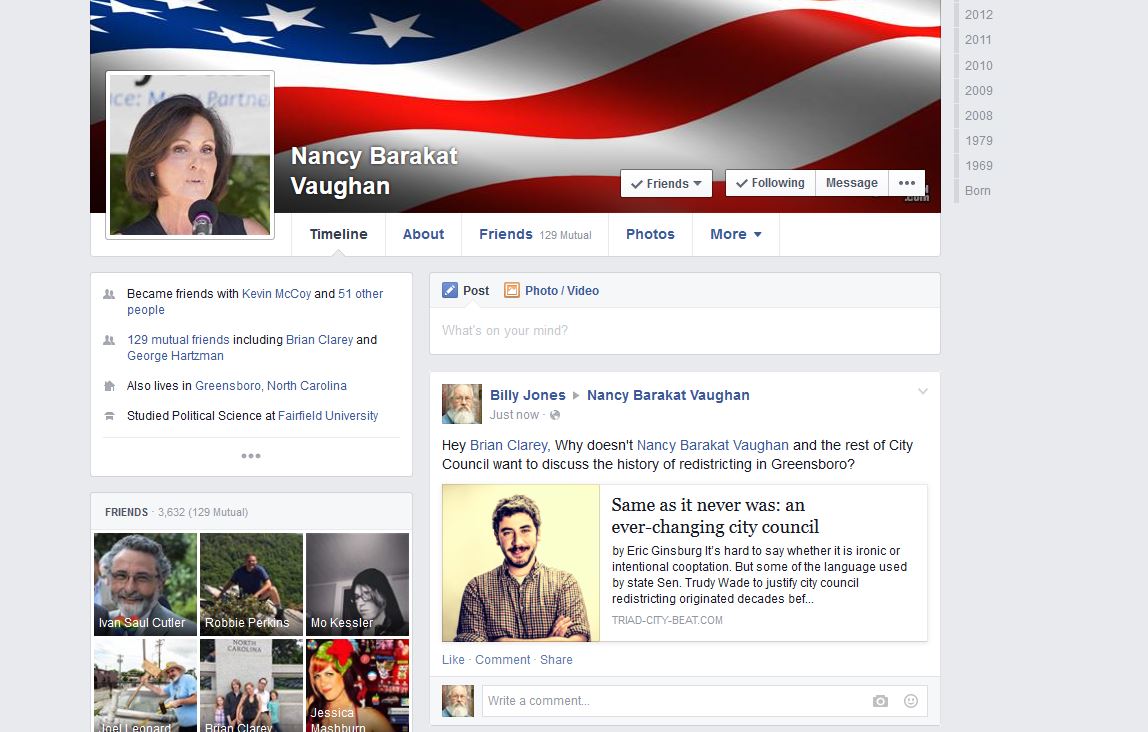Send a Message to Nancy Barakat Vaughan
Screen dimensions: 1148x732
point(851,183)
